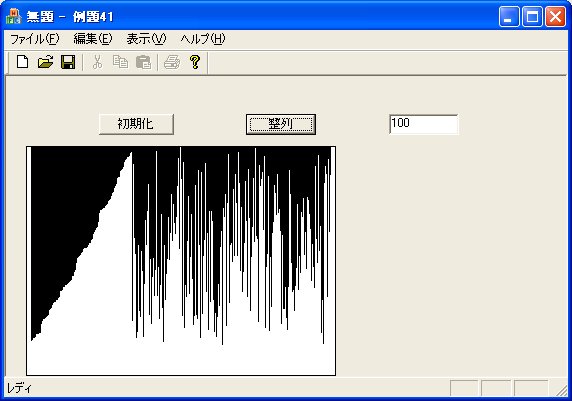The image size is (572, 401).
Task: Open the 表示(V) menu
Action: (x=146, y=39)
